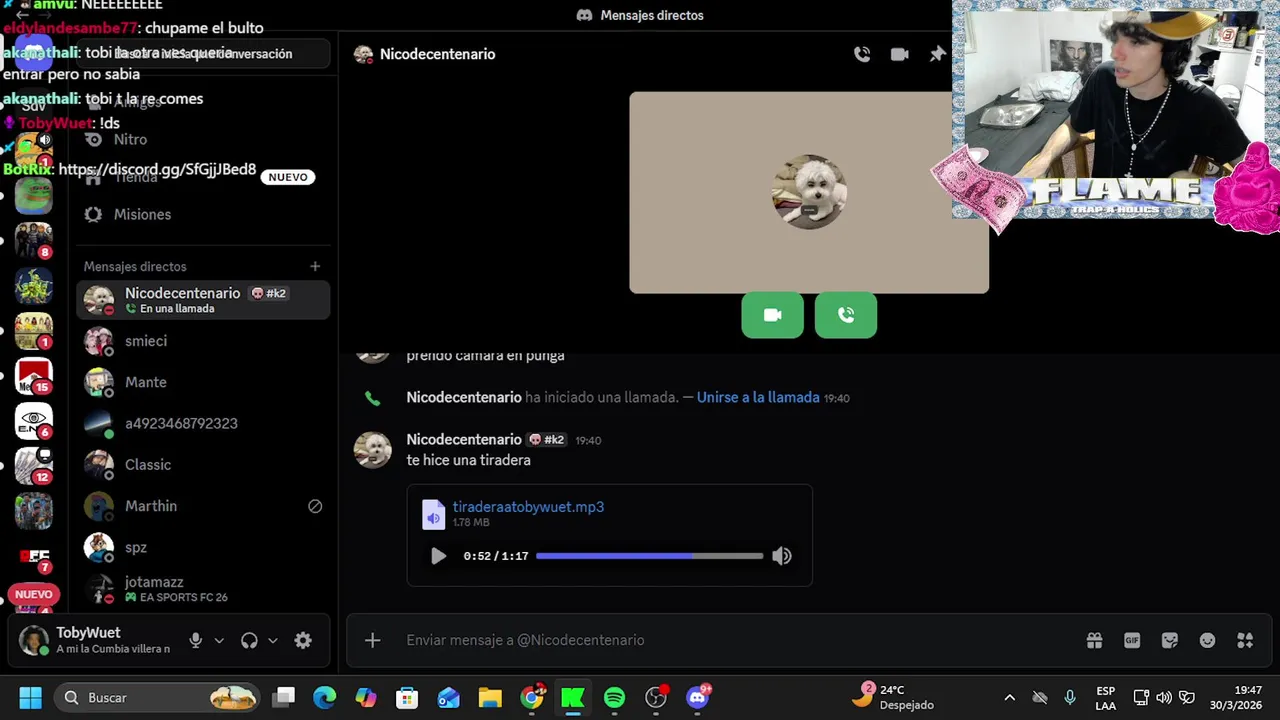This screenshot has height=720, width=1280.
Task: Click the blocked icon beside Marthin
Action: point(315,506)
